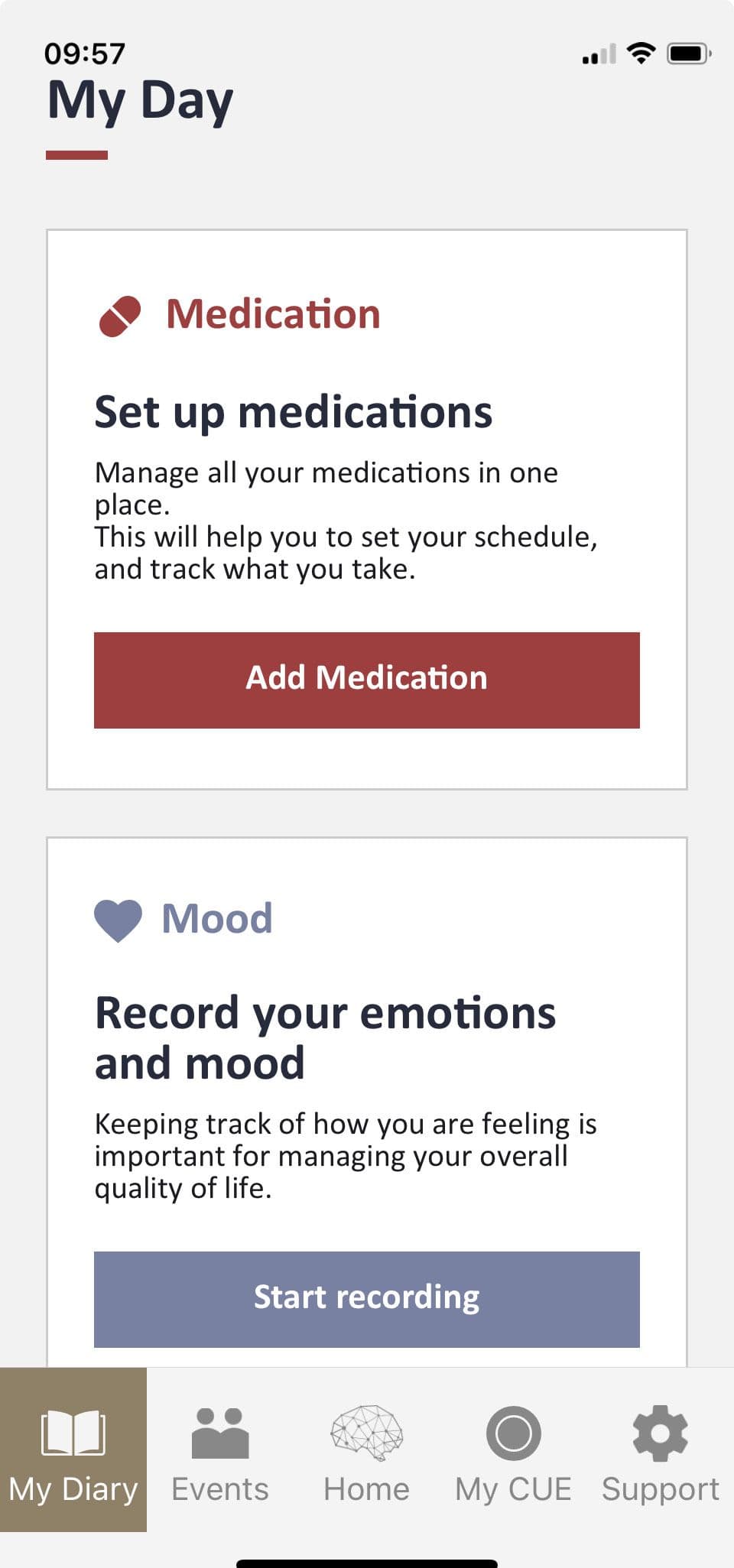Tap the My Day page title
734x1568 pixels.
point(141,101)
